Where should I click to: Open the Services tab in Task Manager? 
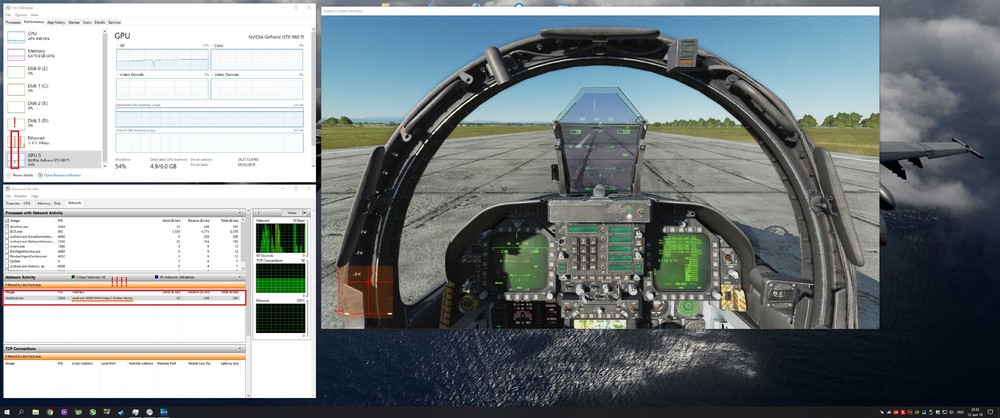click(x=114, y=22)
